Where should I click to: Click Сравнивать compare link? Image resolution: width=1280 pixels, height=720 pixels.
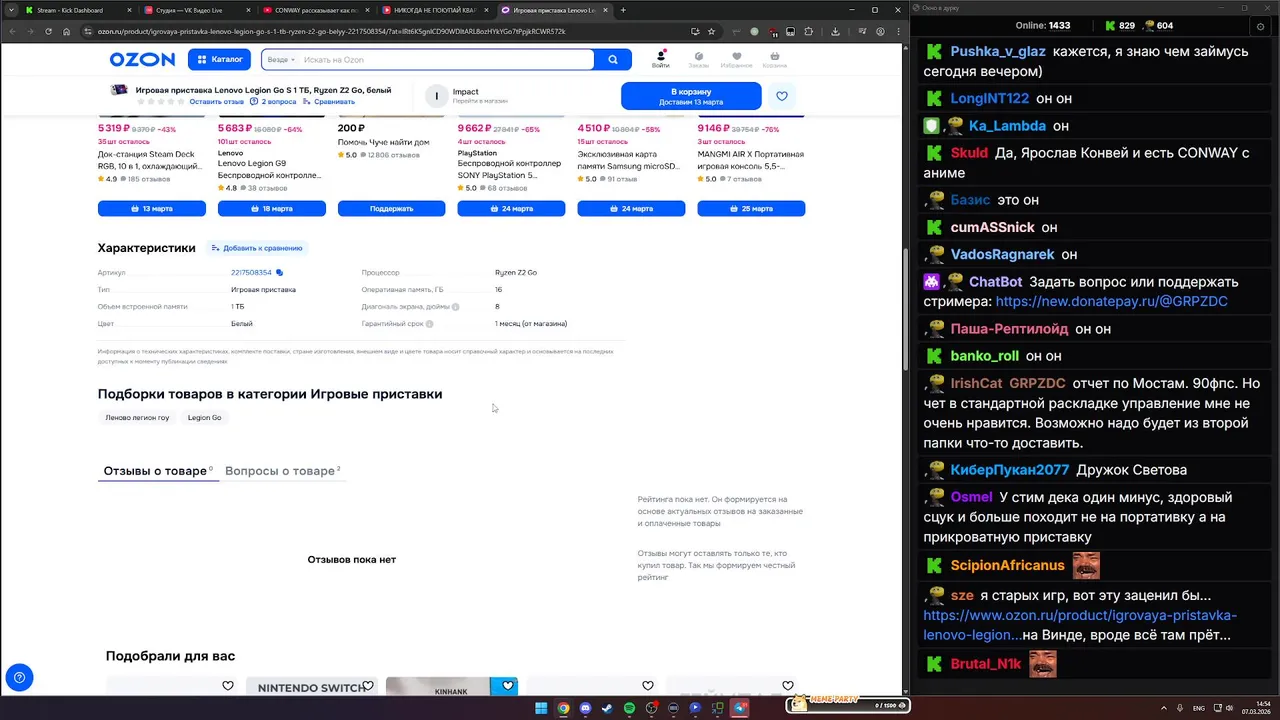coord(329,102)
